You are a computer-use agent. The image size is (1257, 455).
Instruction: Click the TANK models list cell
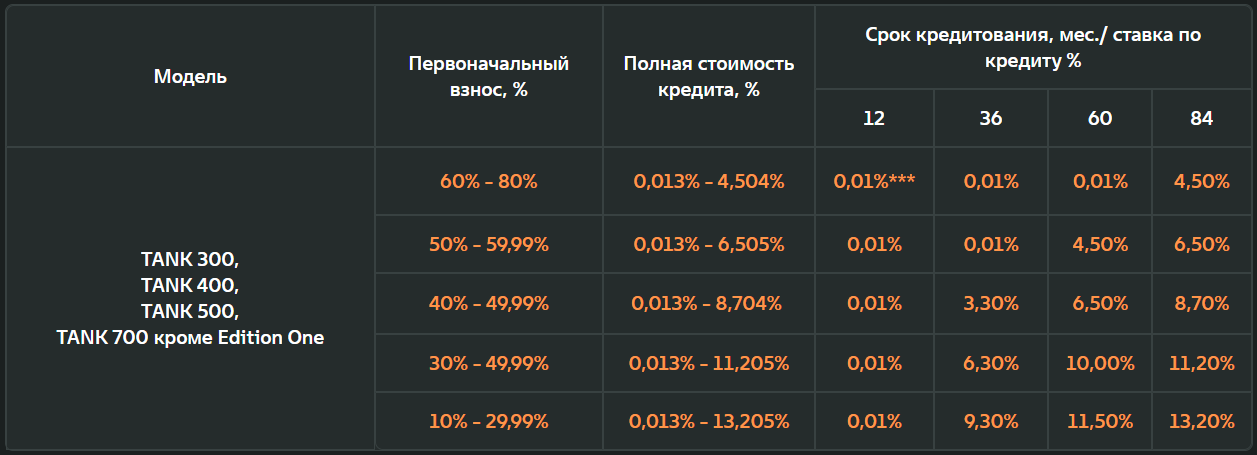pos(190,299)
